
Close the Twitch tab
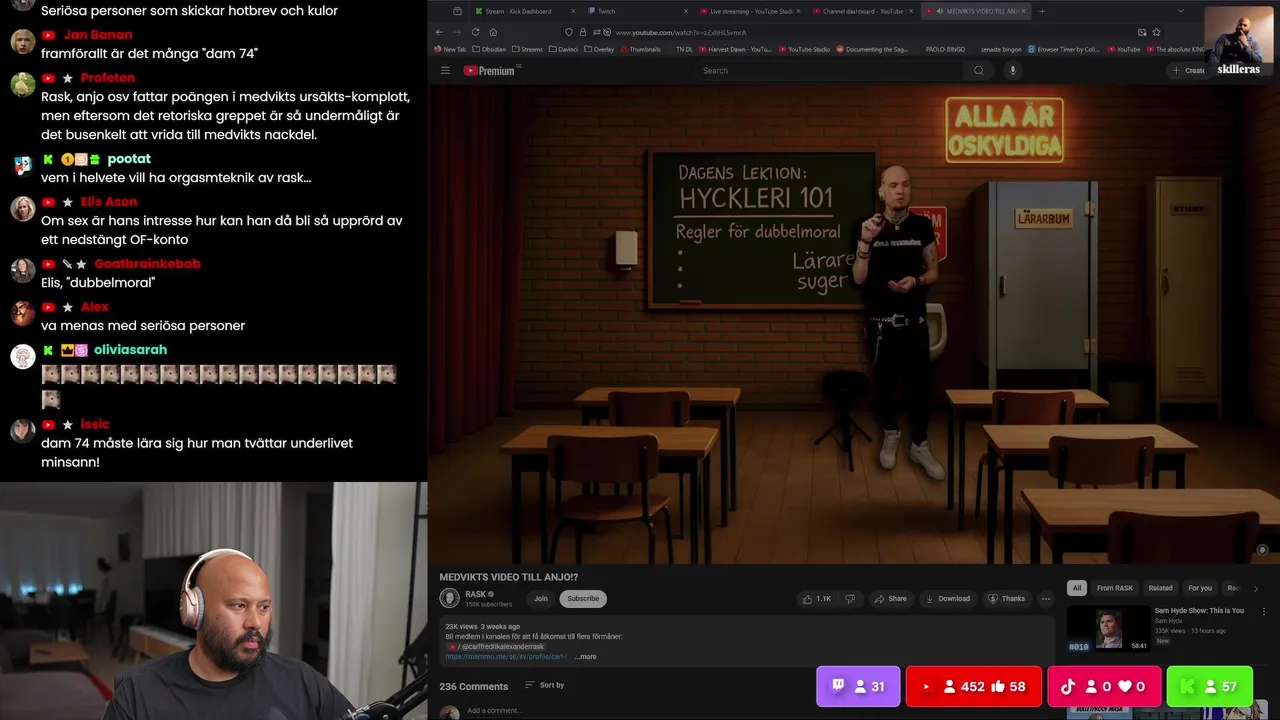coord(686,11)
